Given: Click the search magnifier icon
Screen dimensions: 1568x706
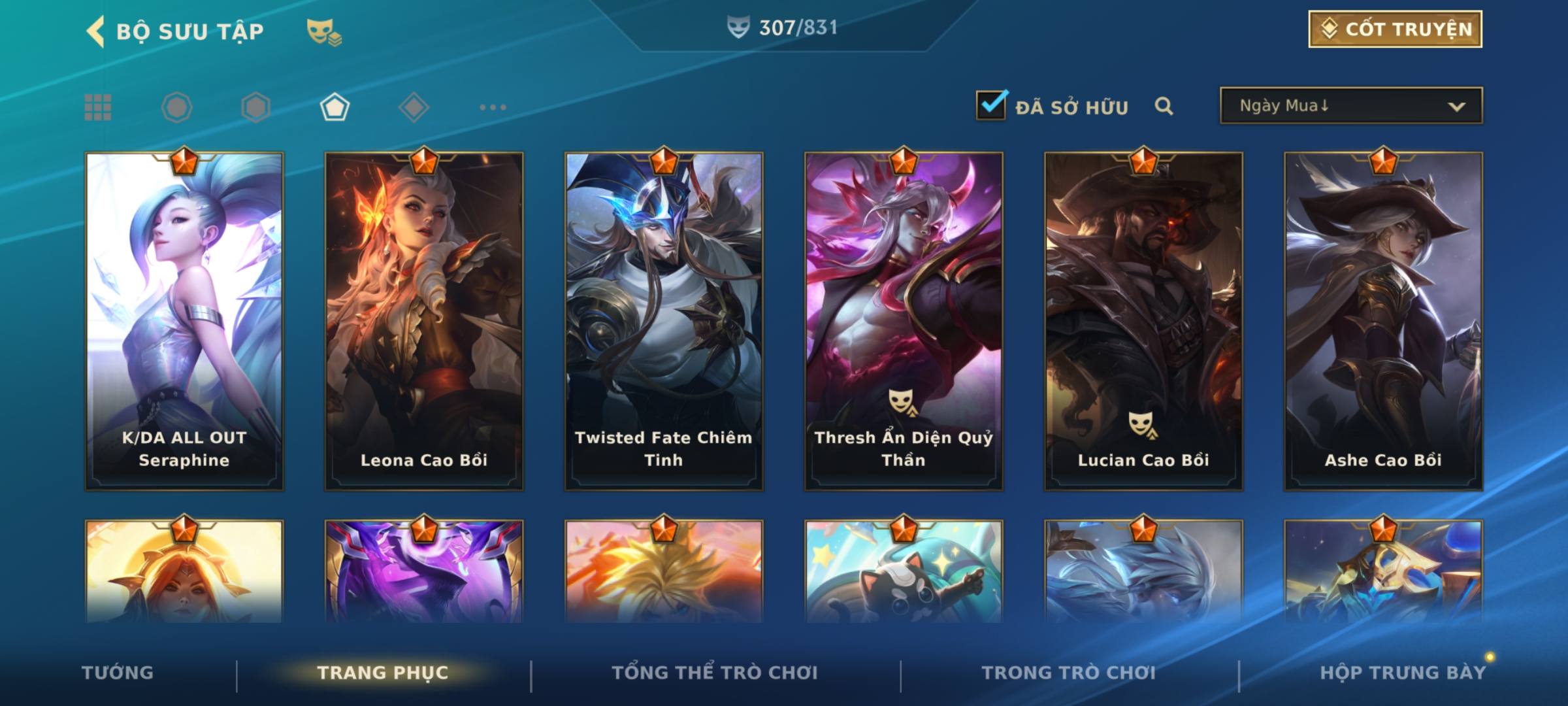Looking at the screenshot, I should coord(1164,106).
